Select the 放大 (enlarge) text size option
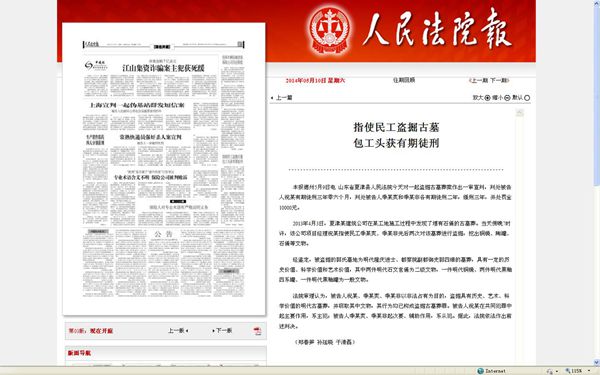This screenshot has height=375, width=600. 481,98
